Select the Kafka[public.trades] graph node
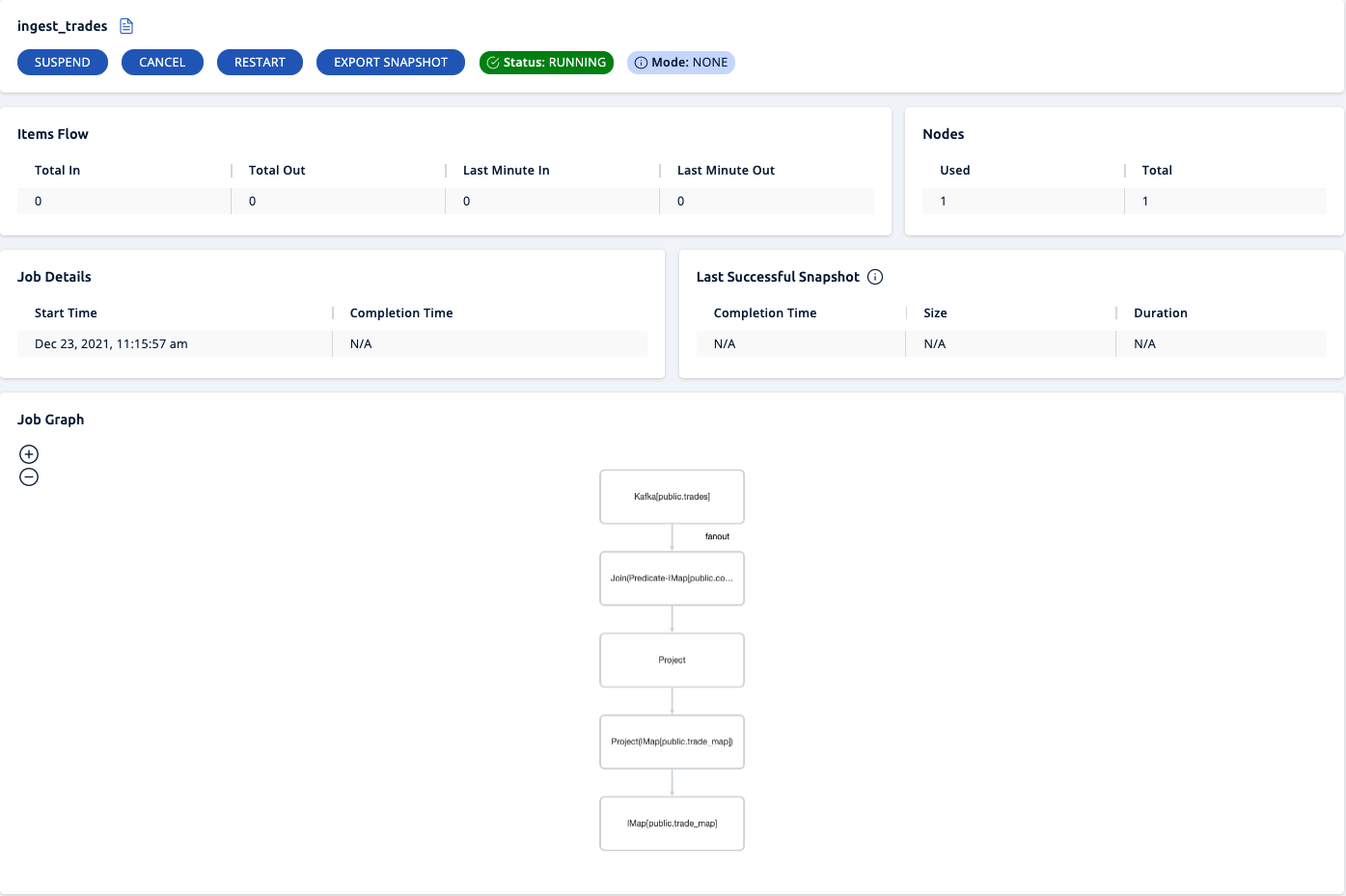Image resolution: width=1346 pixels, height=896 pixels. (x=672, y=497)
